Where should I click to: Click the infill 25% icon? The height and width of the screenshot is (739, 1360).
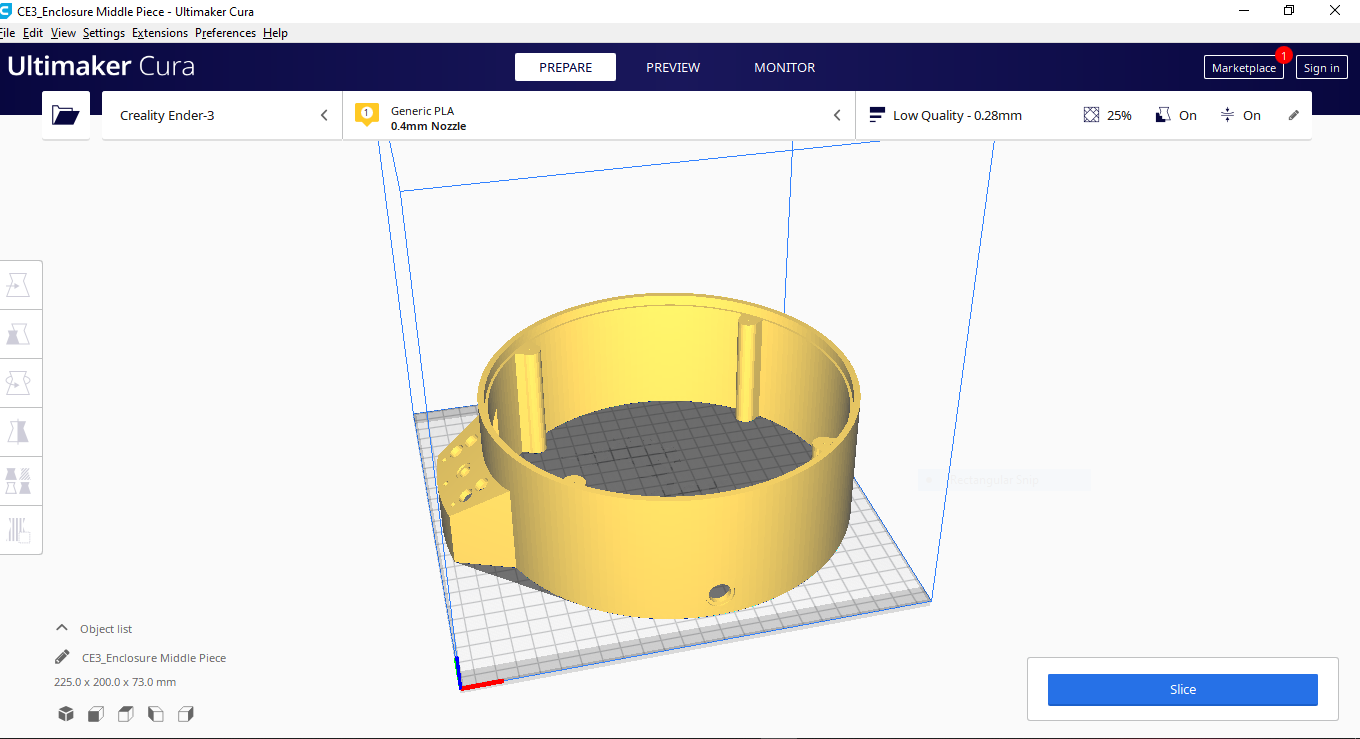pos(1091,115)
